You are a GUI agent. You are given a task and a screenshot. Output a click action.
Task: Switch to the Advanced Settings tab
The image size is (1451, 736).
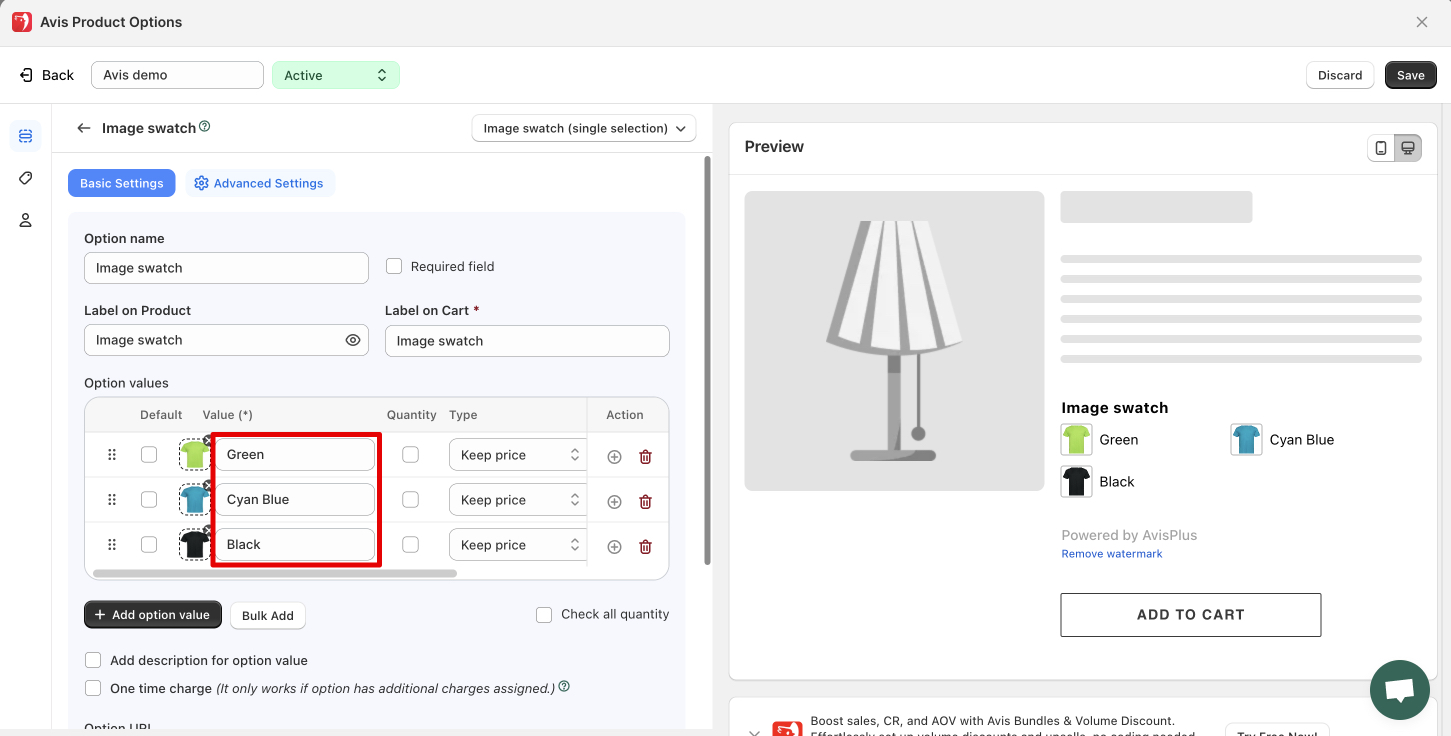click(x=259, y=183)
